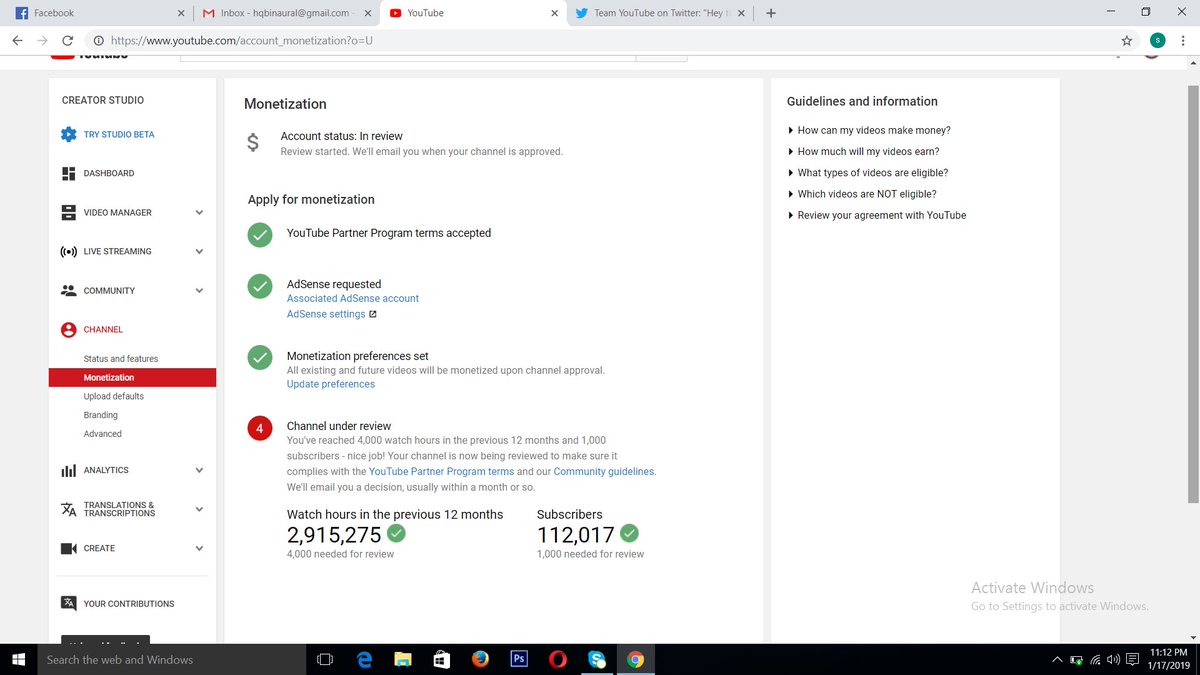Screen dimensions: 1200x675
Task: Click the Try Studio Beta gear icon
Action: [69, 134]
